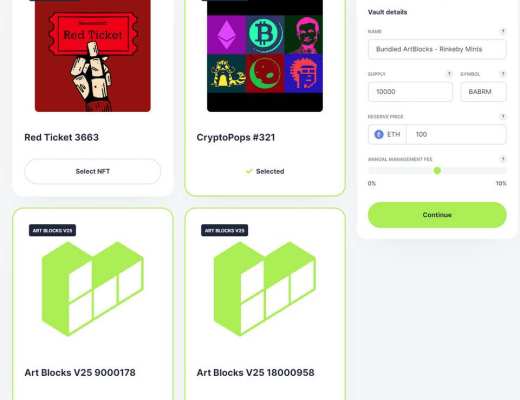This screenshot has height=400, width=520.
Task: Click the Red Ticket artwork thumbnail
Action: 93,56
